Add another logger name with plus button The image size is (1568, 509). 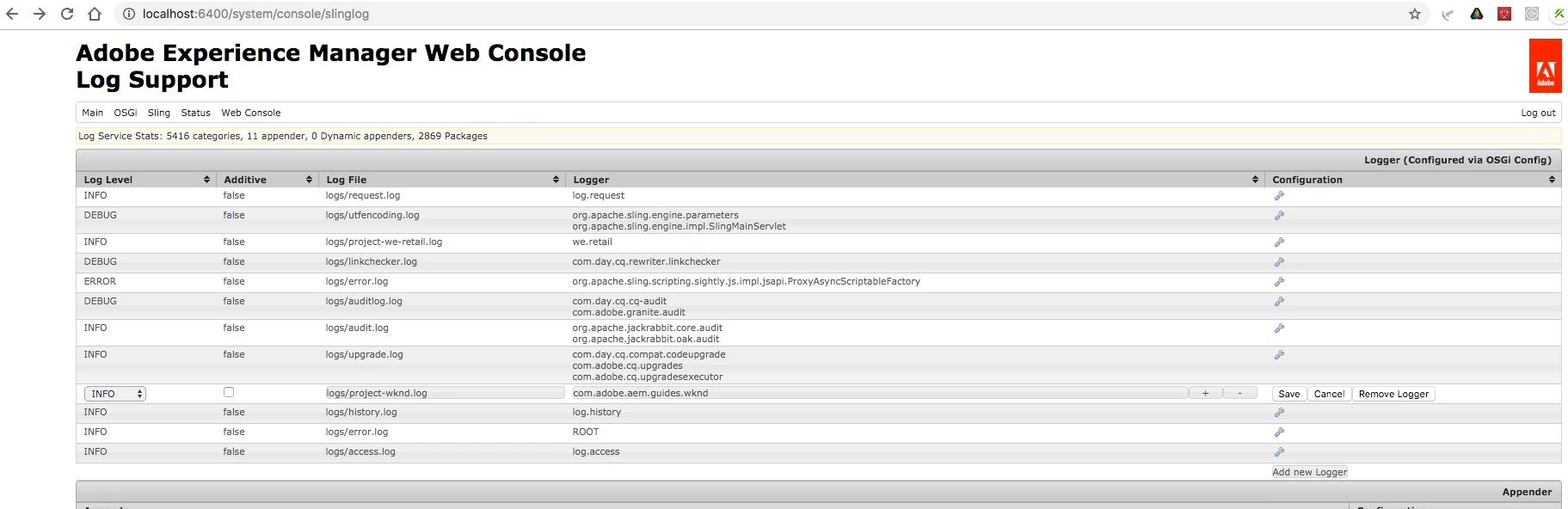[x=1205, y=393]
